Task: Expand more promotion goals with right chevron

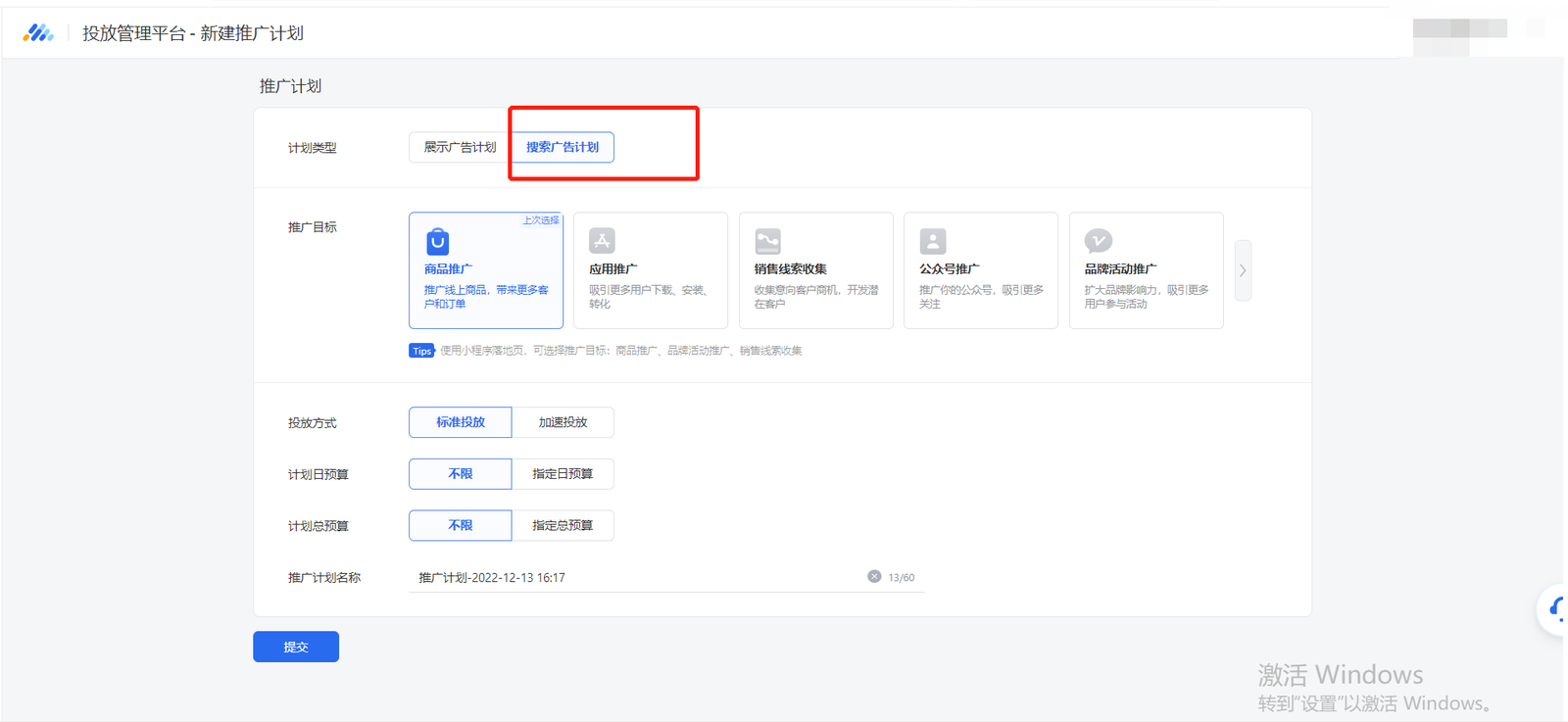Action: (1243, 270)
